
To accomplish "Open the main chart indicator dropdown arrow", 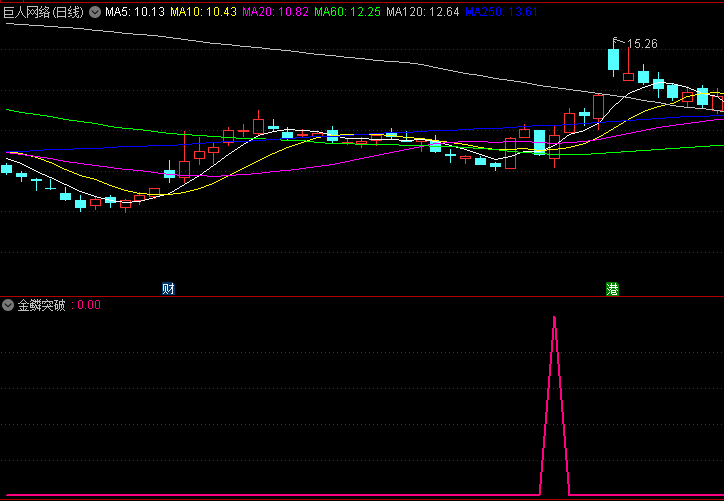I will point(95,12).
